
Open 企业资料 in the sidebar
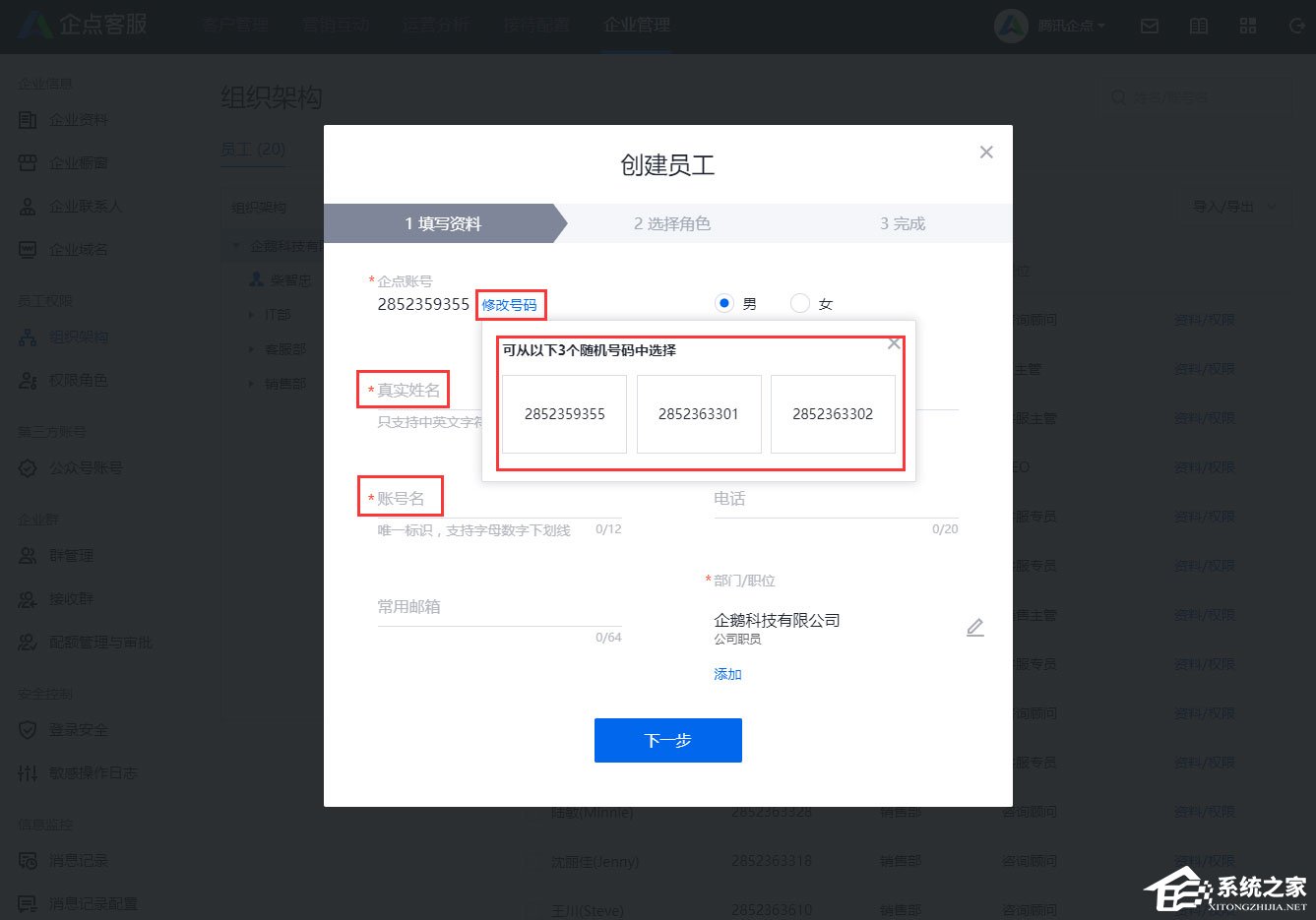[78, 119]
